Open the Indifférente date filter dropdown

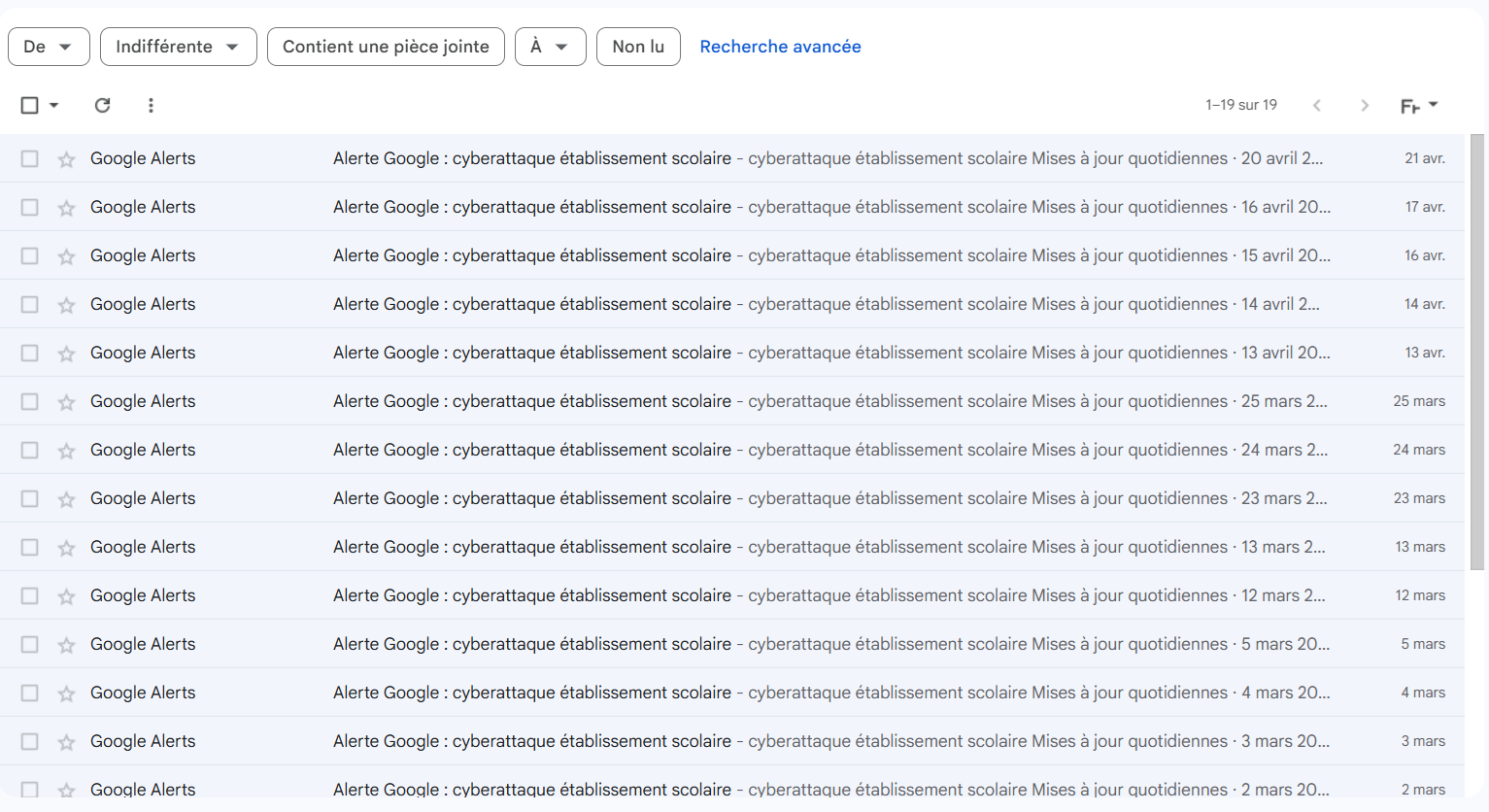pos(179,47)
